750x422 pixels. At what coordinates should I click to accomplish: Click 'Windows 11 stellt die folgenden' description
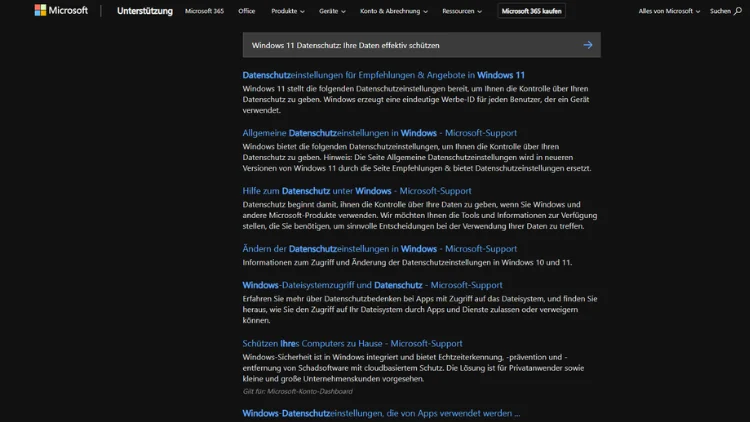pos(416,99)
